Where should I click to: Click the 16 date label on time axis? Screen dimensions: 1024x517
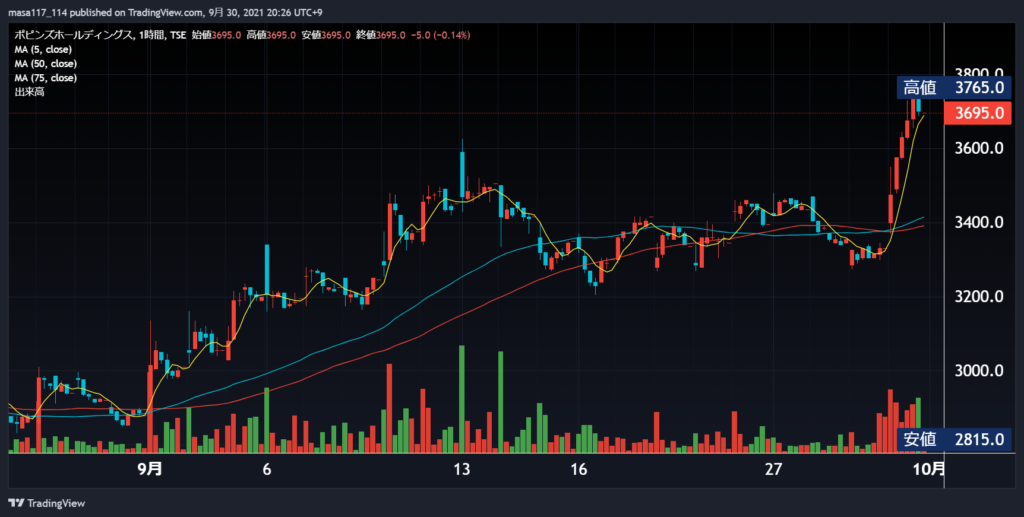(x=579, y=469)
